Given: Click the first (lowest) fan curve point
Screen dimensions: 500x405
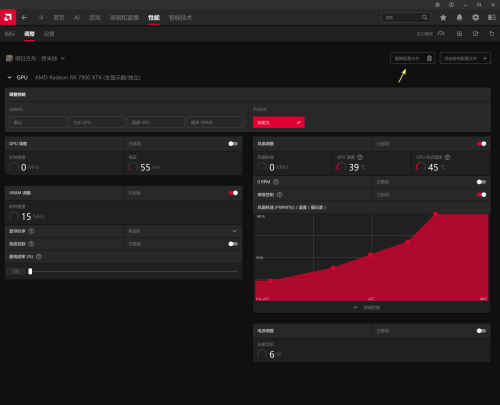Looking at the screenshot, I should 271,281.
